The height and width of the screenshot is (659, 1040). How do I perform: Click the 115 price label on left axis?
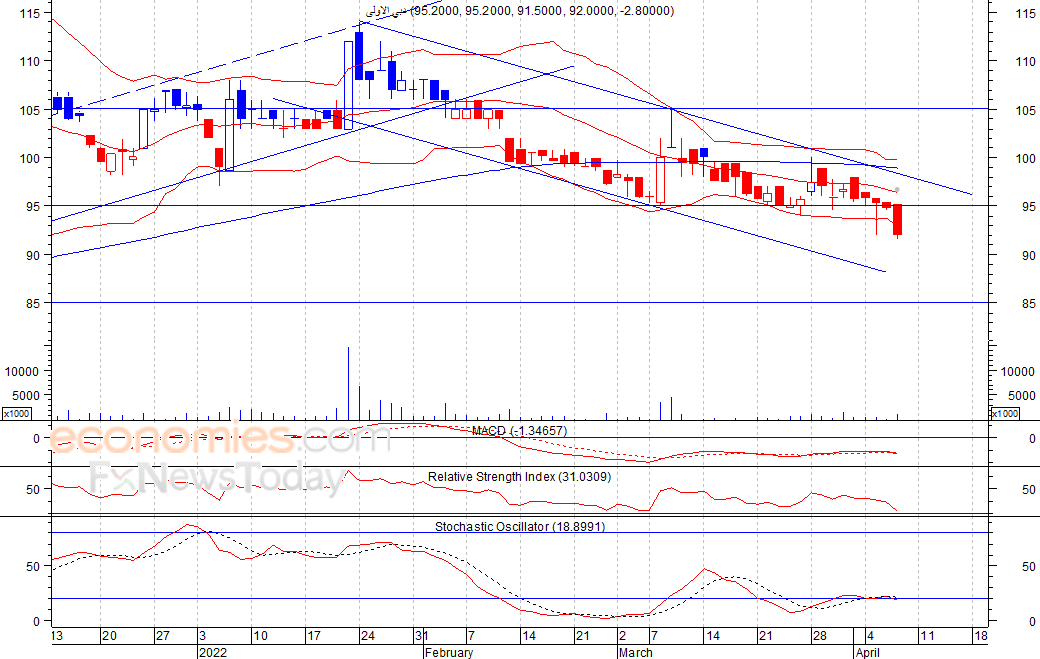[x=30, y=13]
